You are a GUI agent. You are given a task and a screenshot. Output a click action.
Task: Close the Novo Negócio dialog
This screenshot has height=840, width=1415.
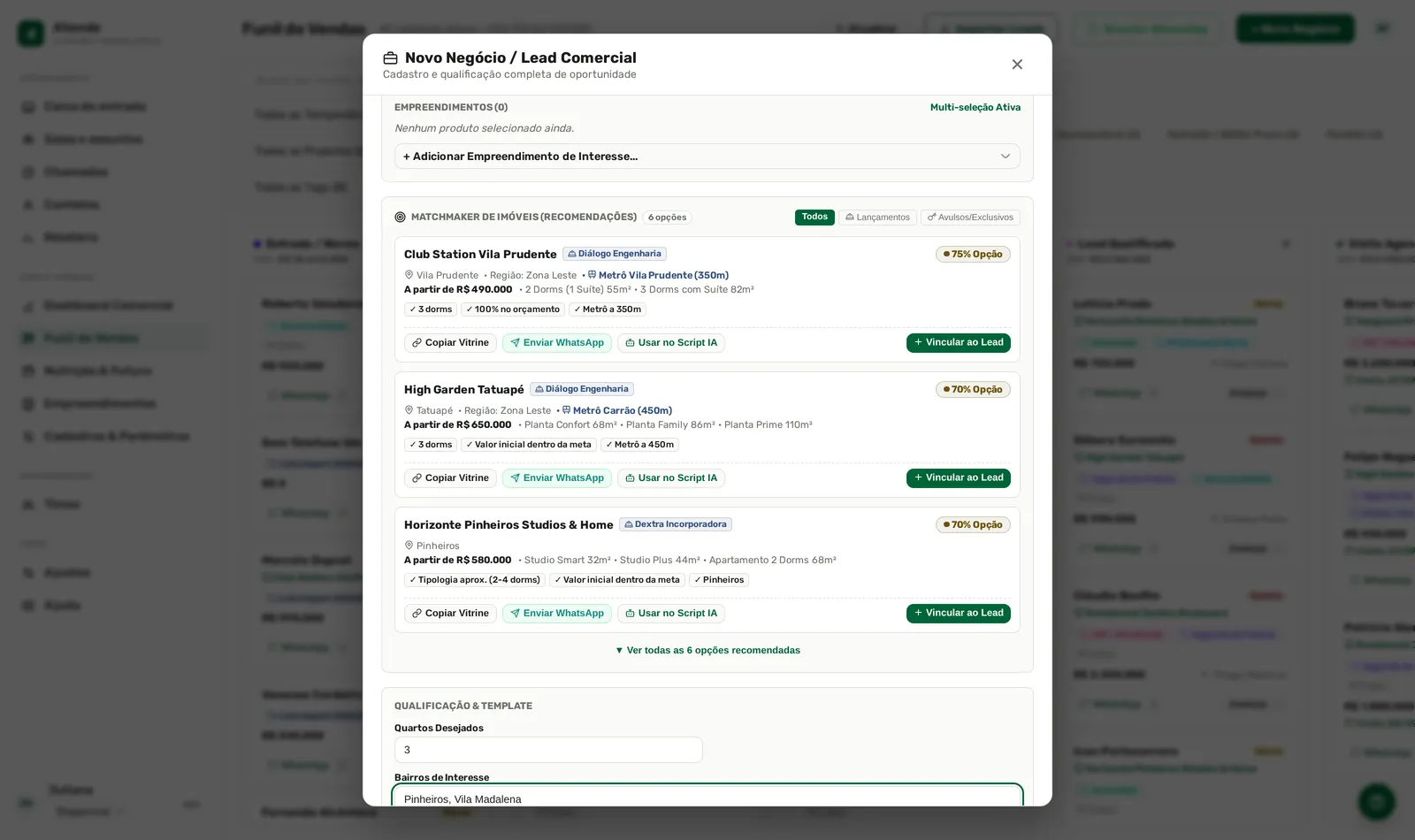(1017, 65)
